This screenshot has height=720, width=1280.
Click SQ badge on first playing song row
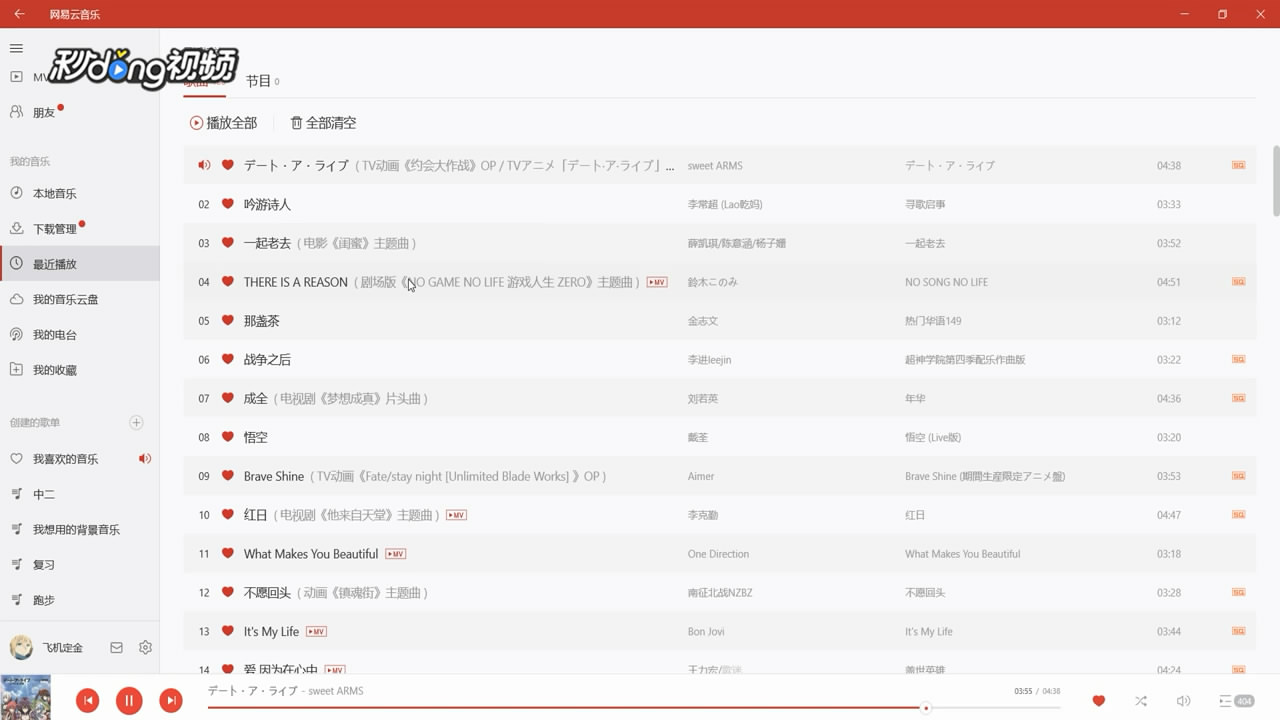tap(1238, 165)
